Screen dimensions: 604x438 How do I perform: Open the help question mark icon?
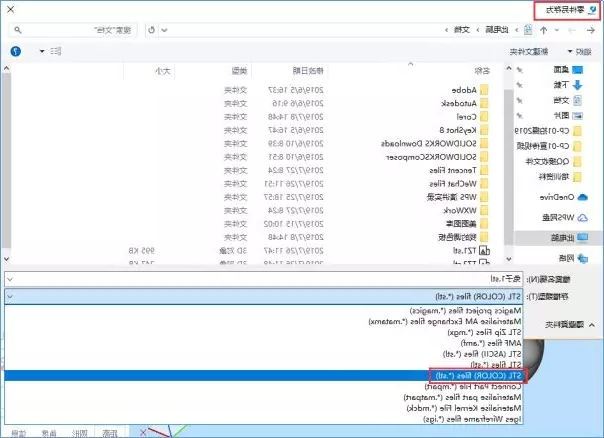tap(16, 51)
